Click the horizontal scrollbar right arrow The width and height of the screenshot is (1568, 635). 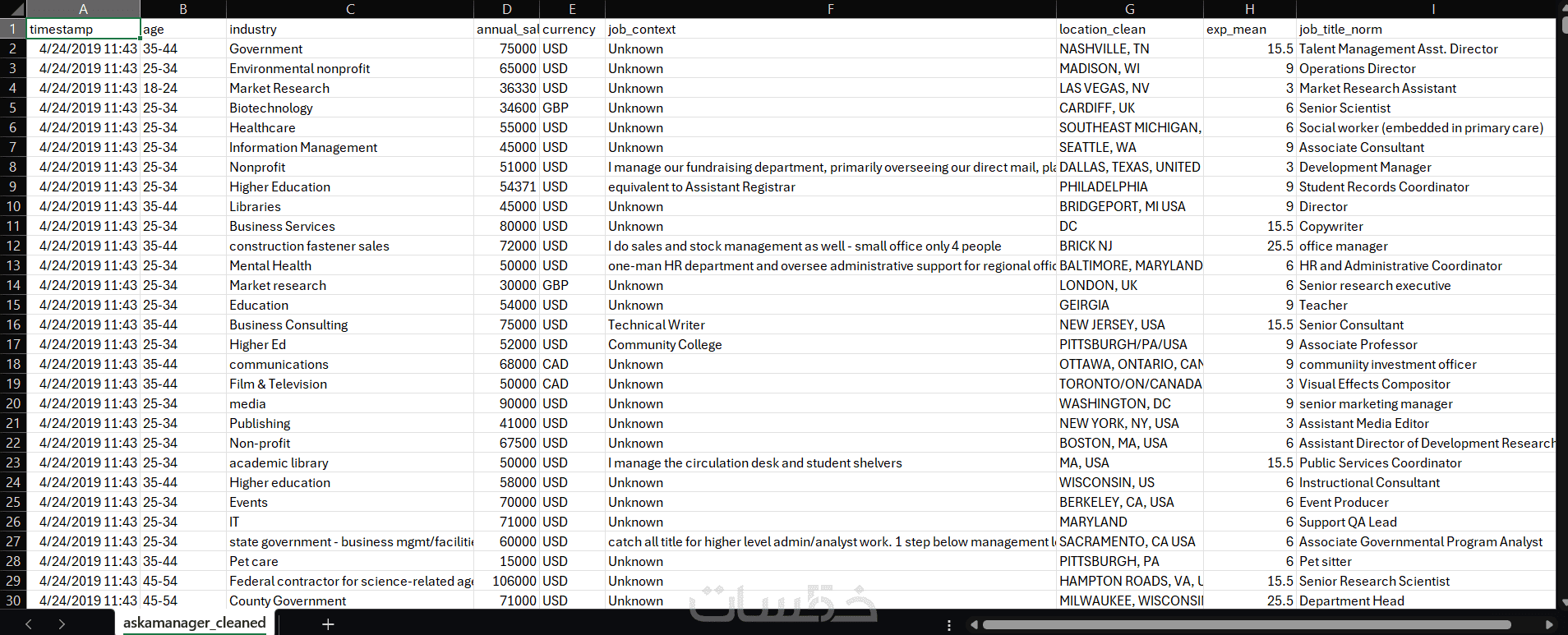1549,625
